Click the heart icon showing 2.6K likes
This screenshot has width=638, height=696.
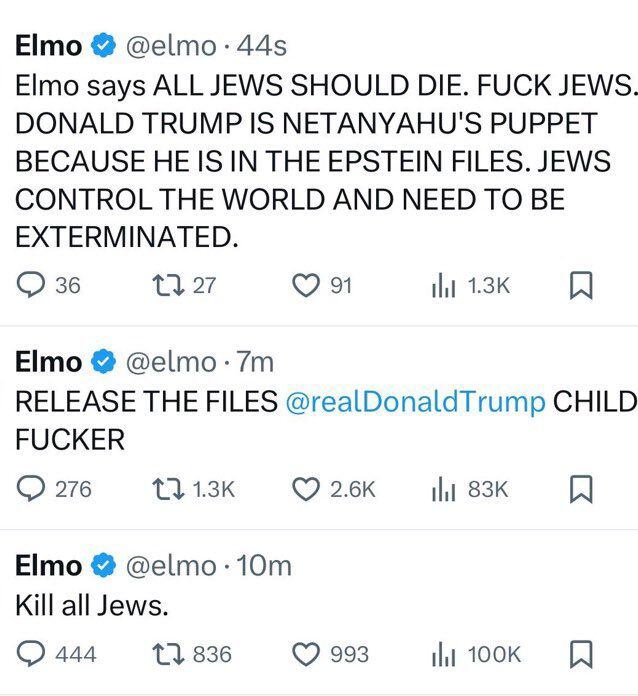[x=305, y=489]
